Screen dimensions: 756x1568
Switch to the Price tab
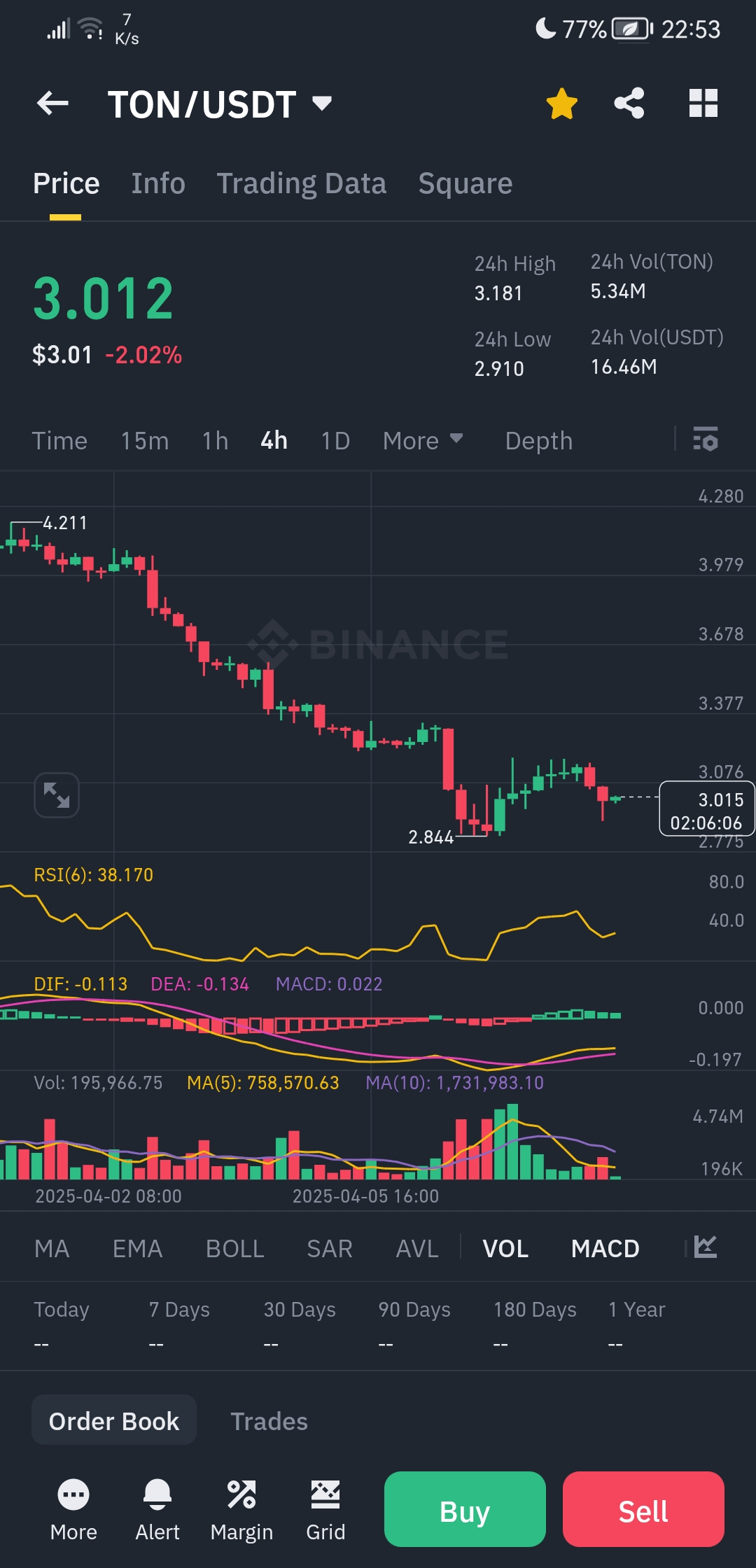point(66,183)
